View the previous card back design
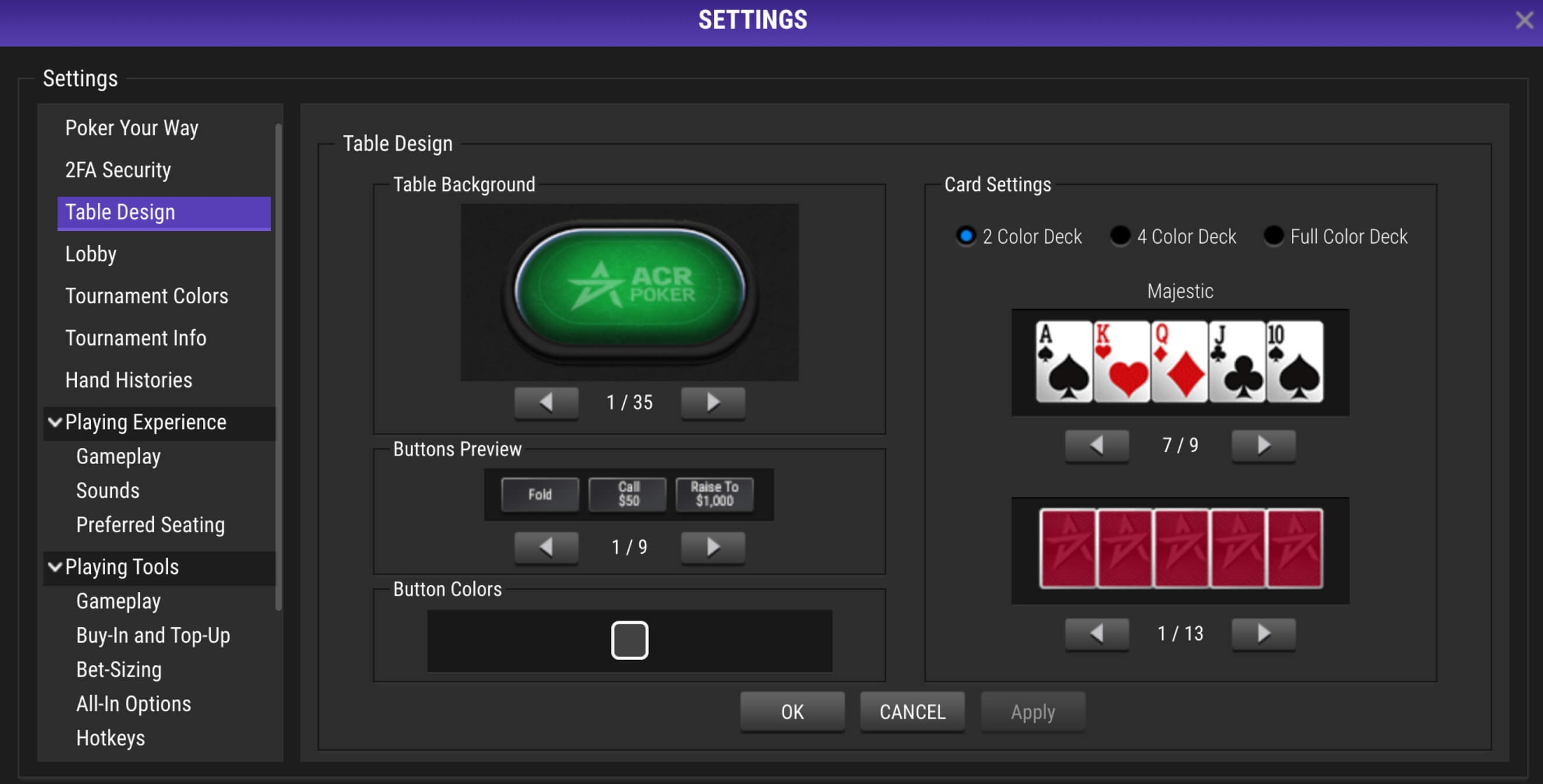The image size is (1543, 784). [x=1096, y=633]
